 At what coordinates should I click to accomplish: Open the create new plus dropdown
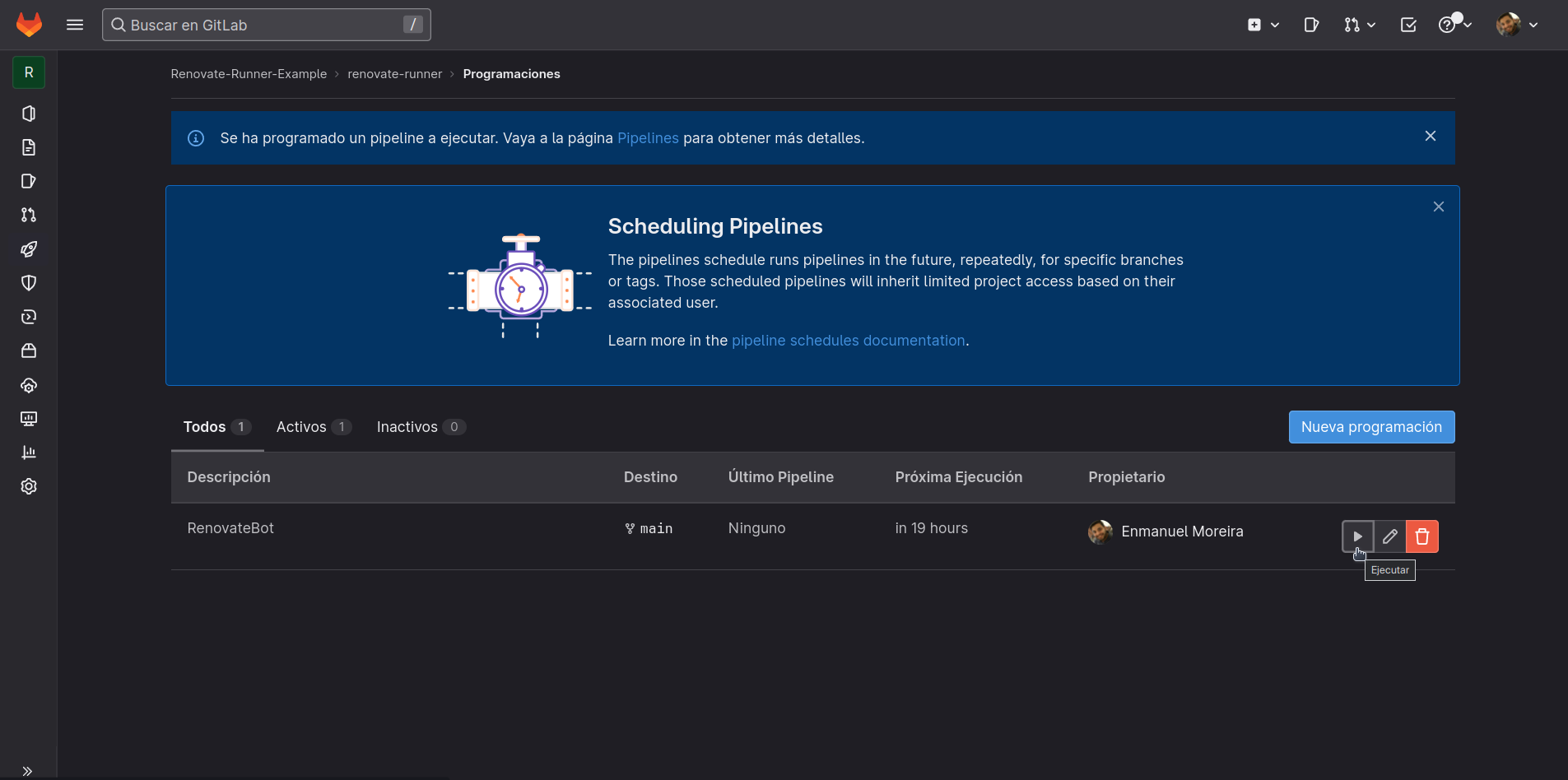click(1263, 25)
